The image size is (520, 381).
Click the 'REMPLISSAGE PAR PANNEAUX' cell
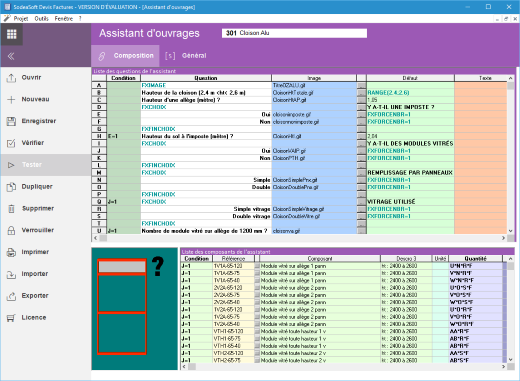pos(410,173)
